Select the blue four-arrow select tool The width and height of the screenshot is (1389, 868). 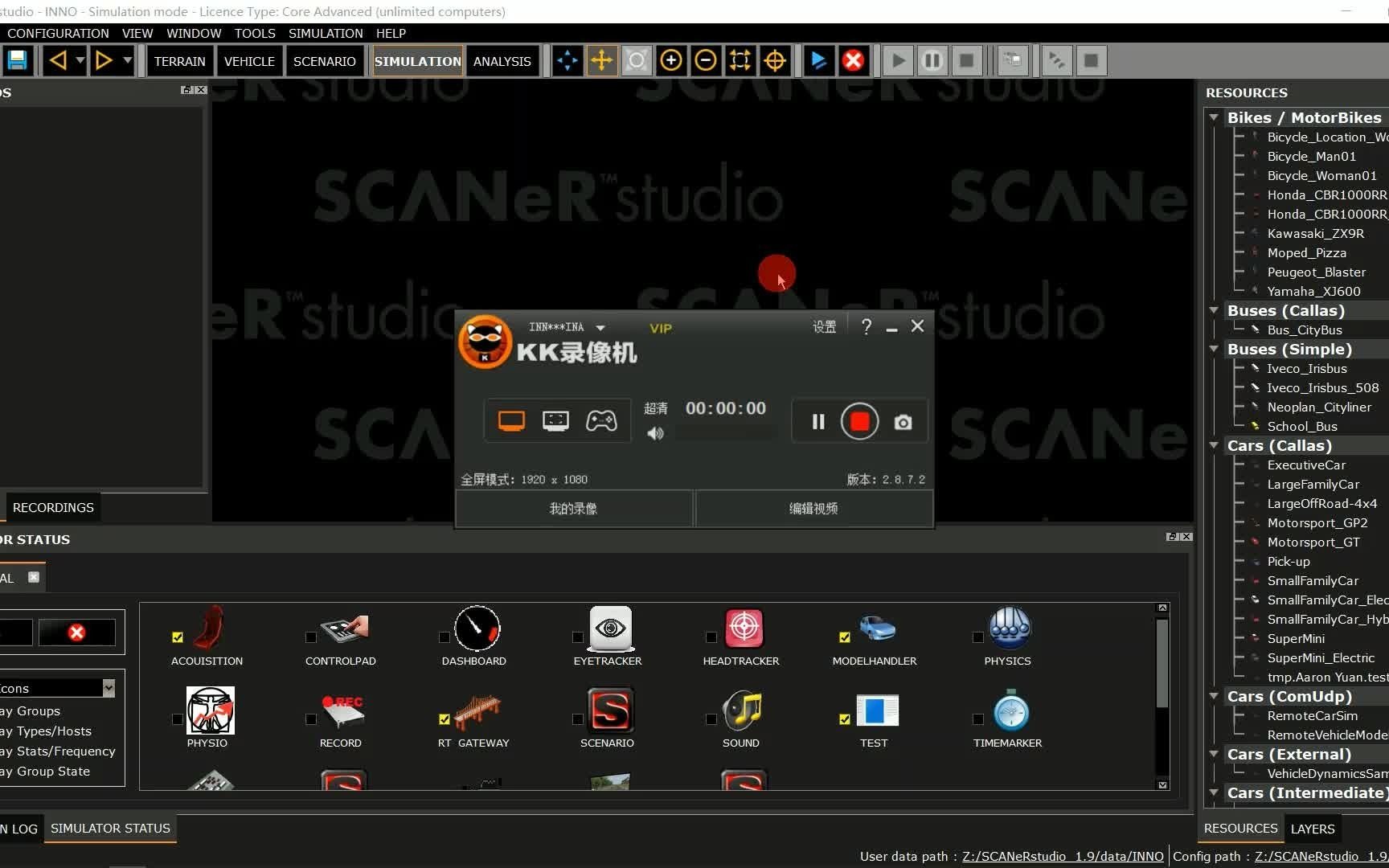(x=567, y=60)
